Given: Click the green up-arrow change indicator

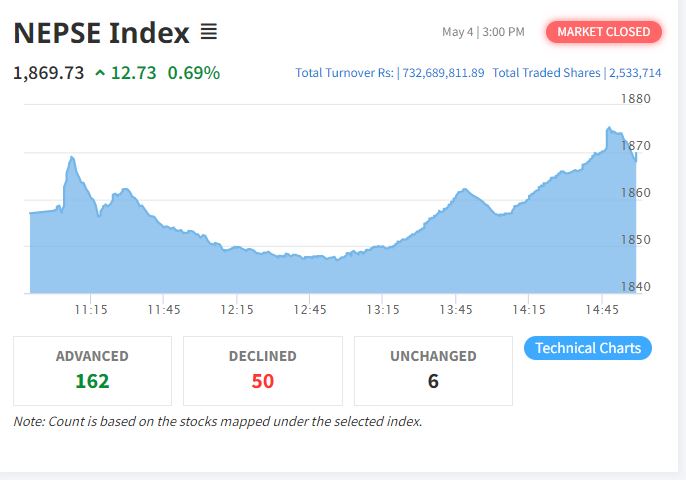Looking at the screenshot, I should pyautogui.click(x=100, y=73).
